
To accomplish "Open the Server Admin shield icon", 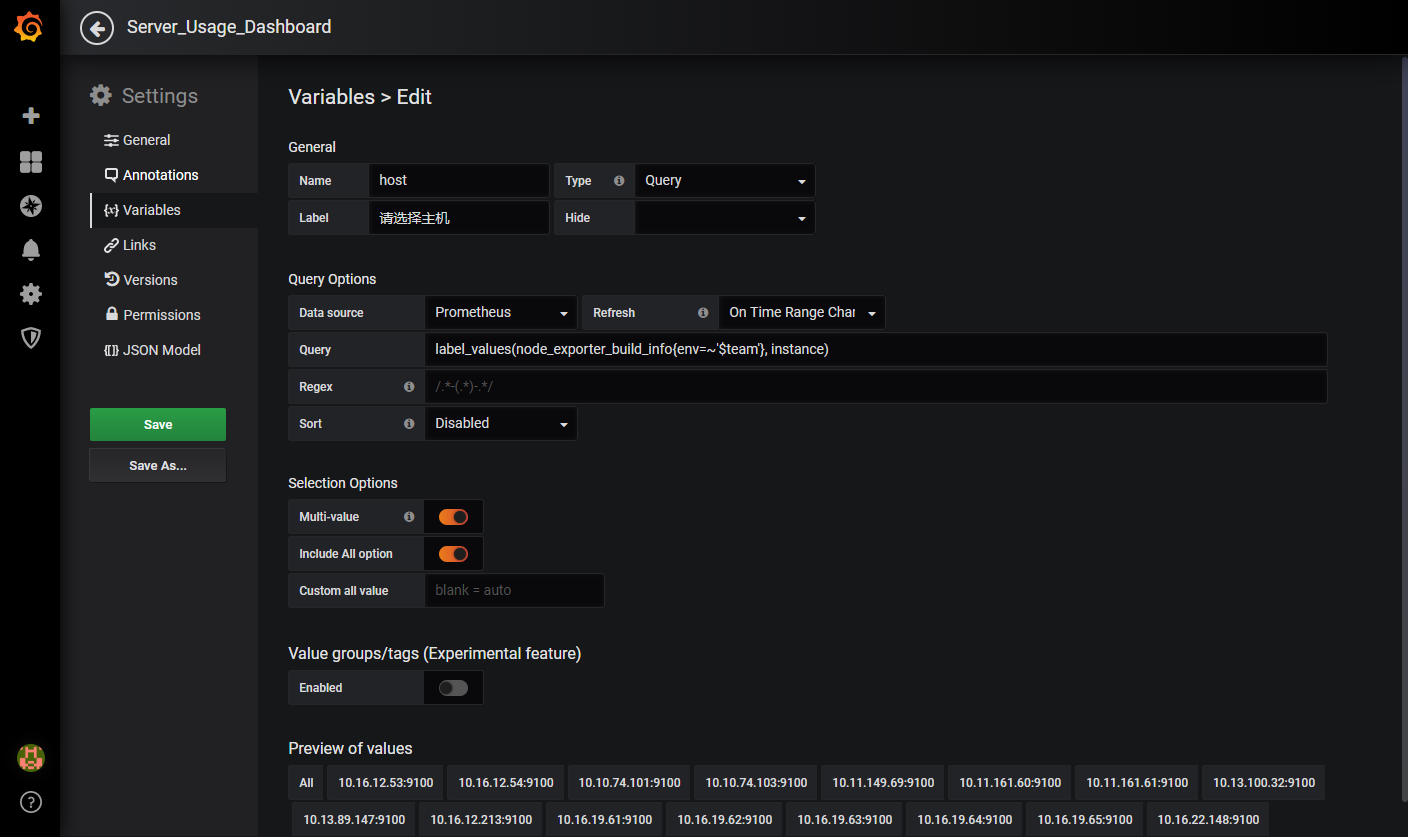I will click(x=31, y=338).
